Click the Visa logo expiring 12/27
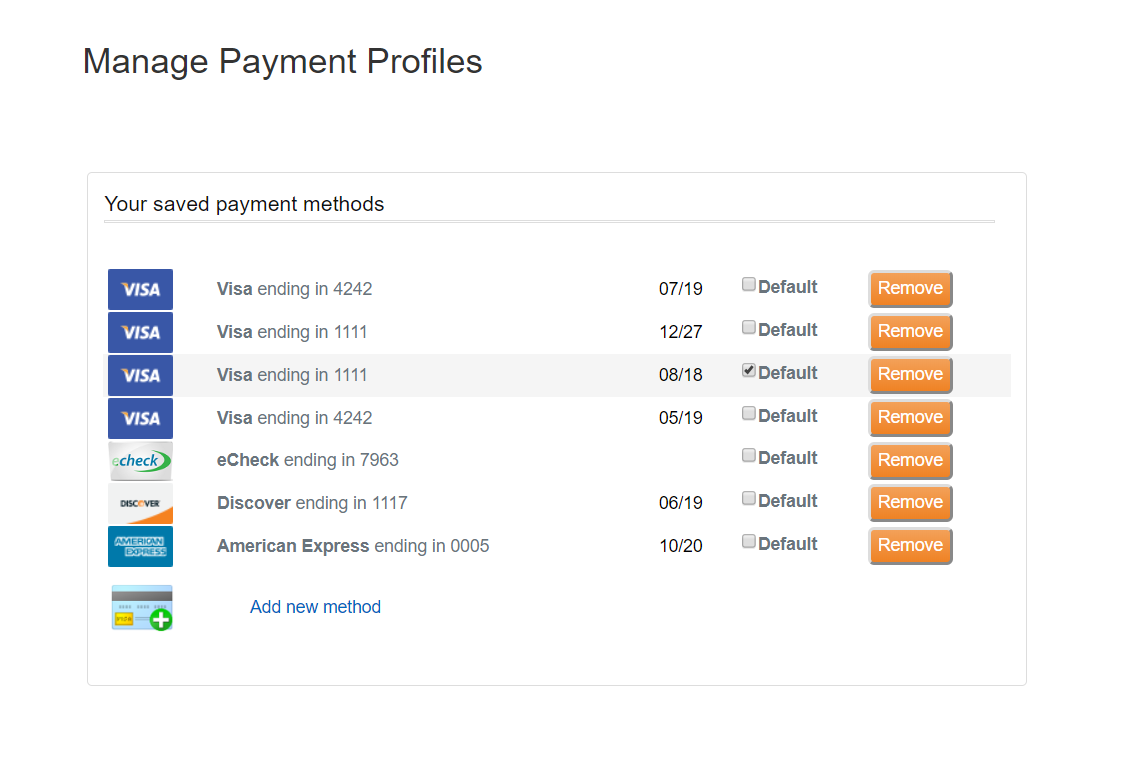Viewport: 1144px width, 776px height. [x=140, y=332]
